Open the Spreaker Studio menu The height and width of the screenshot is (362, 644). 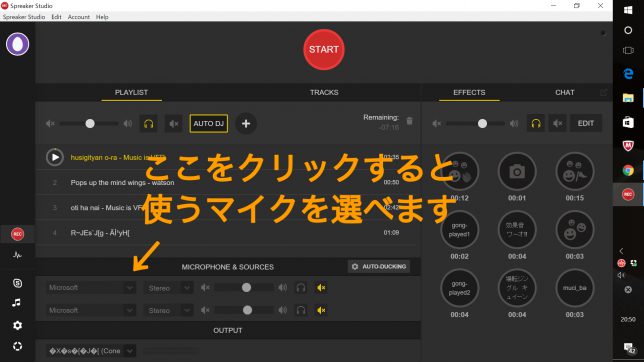coord(24,17)
